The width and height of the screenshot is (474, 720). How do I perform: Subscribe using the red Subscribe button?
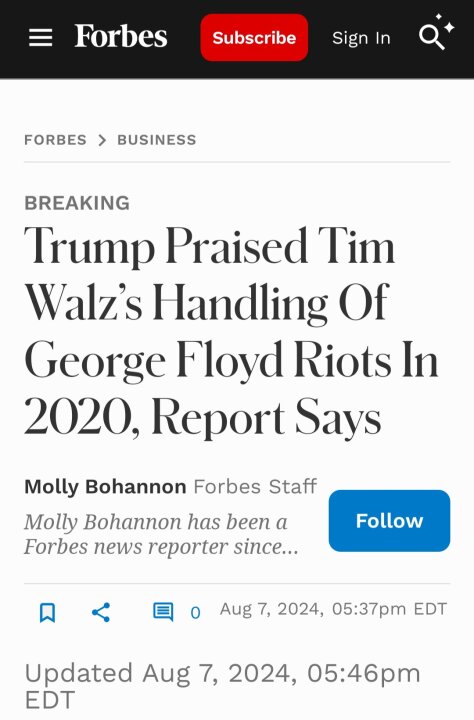point(254,38)
